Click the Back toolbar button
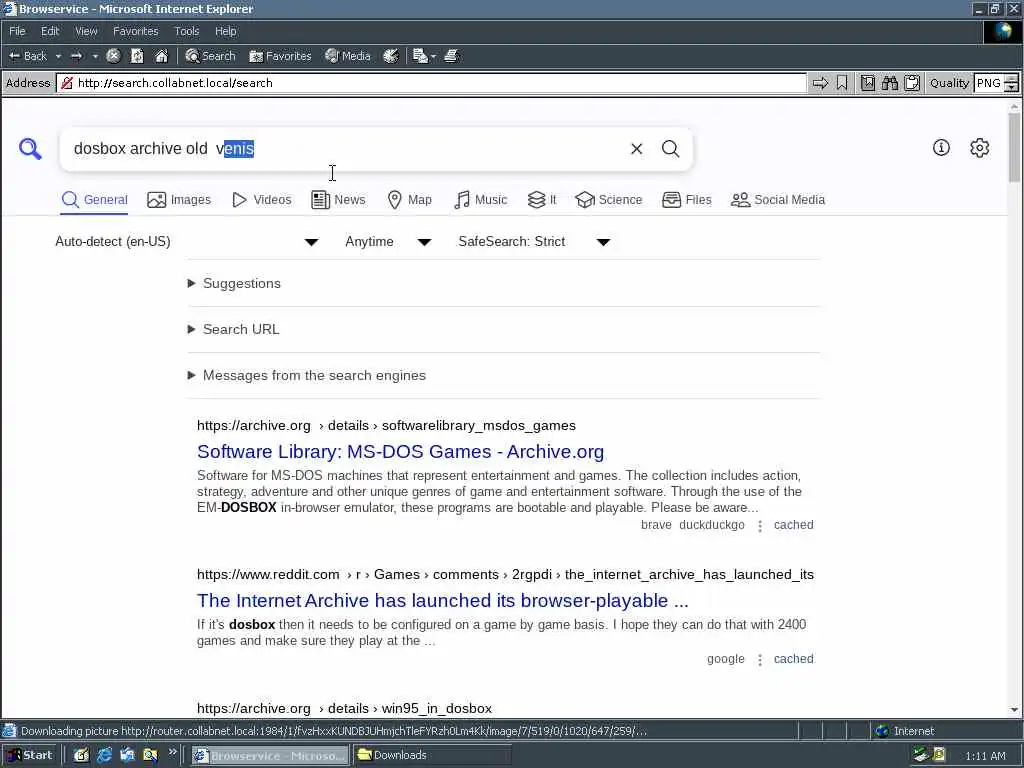The height and width of the screenshot is (768, 1024). click(27, 56)
